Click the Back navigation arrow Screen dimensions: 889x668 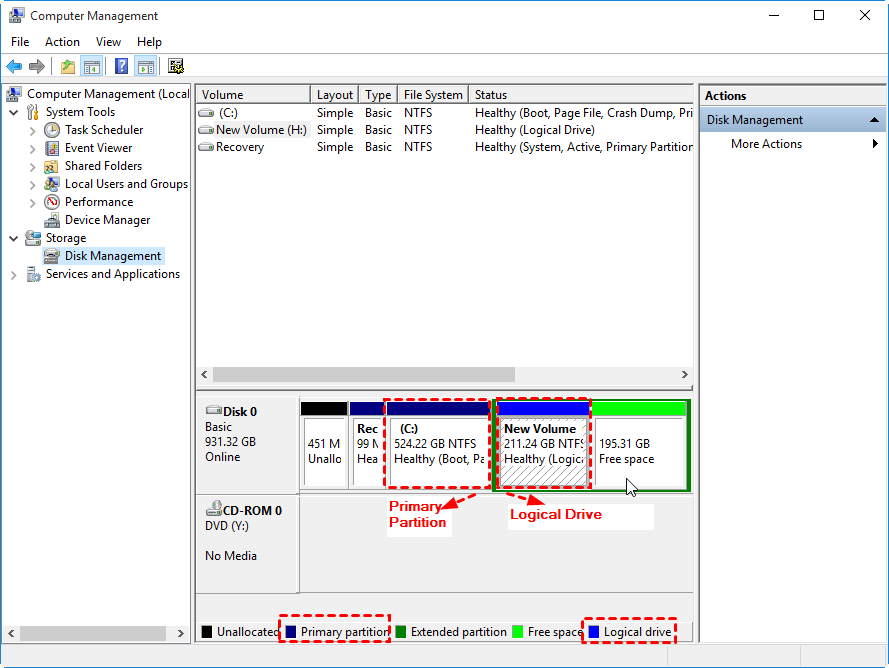pyautogui.click(x=14, y=66)
